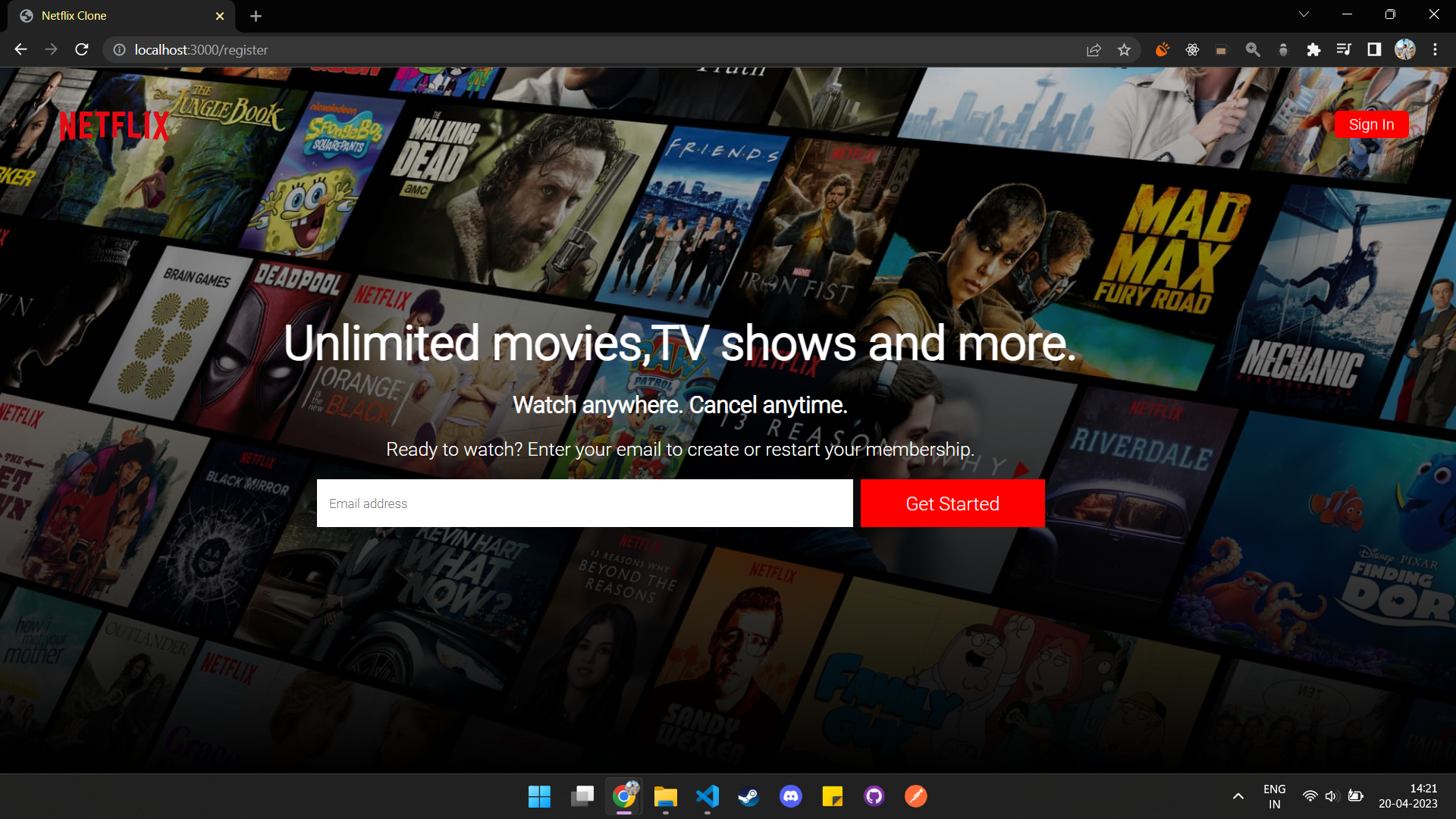
Task: Open File Explorer from the taskbar
Action: (666, 796)
